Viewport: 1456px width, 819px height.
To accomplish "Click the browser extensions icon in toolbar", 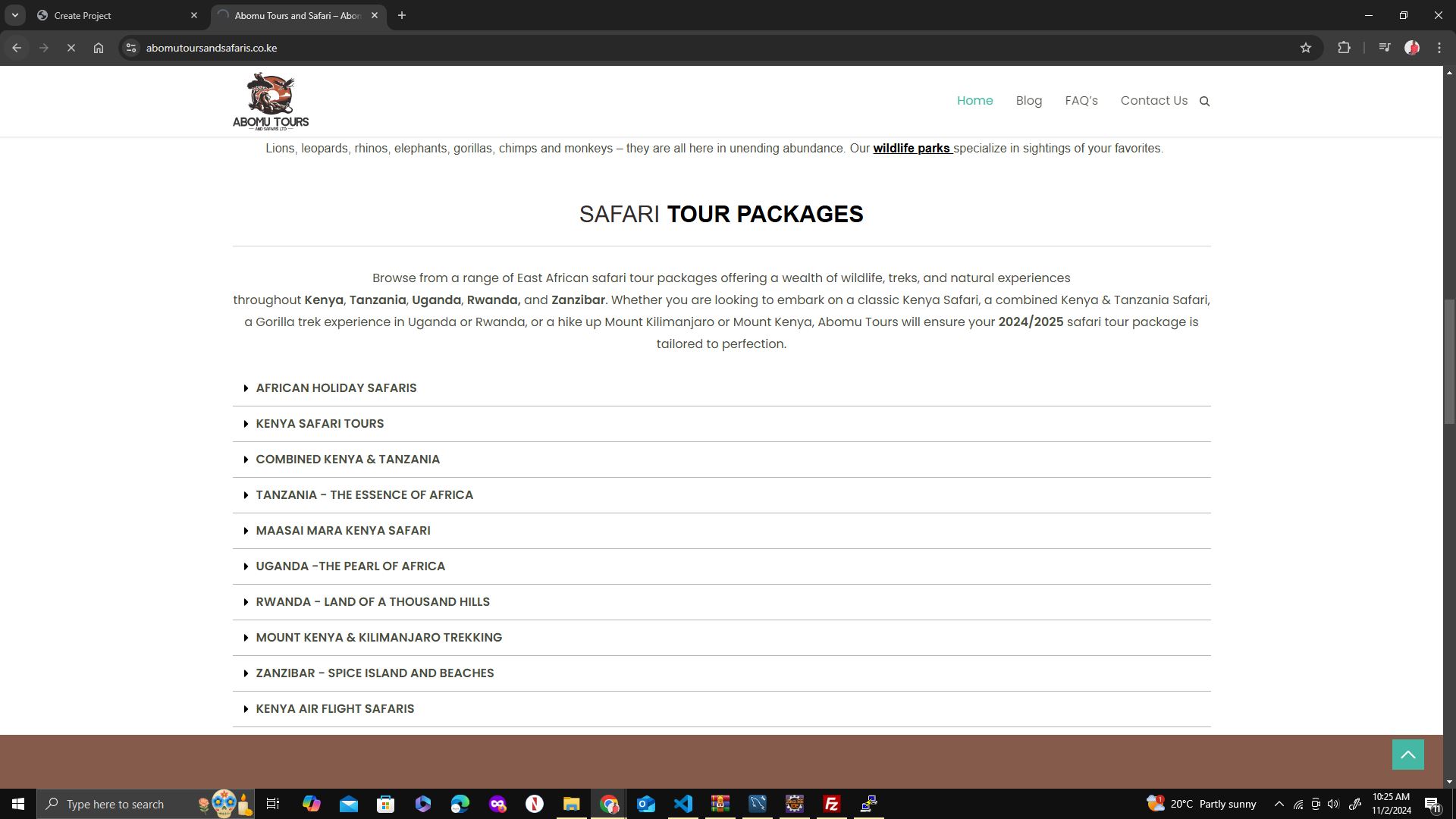I will (x=1345, y=47).
